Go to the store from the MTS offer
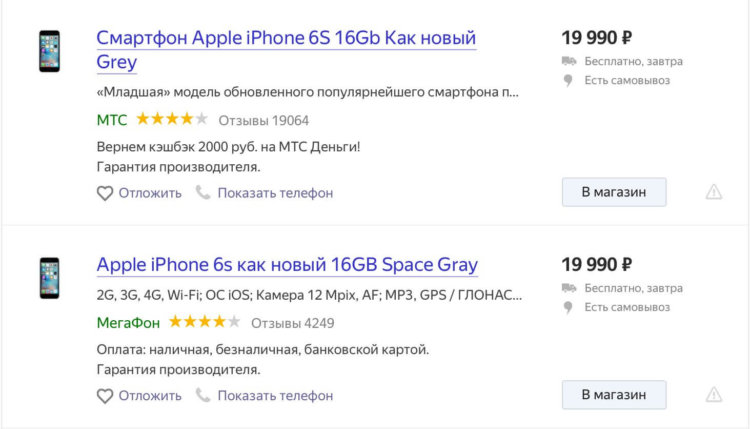The height and width of the screenshot is (429, 750). (x=614, y=192)
